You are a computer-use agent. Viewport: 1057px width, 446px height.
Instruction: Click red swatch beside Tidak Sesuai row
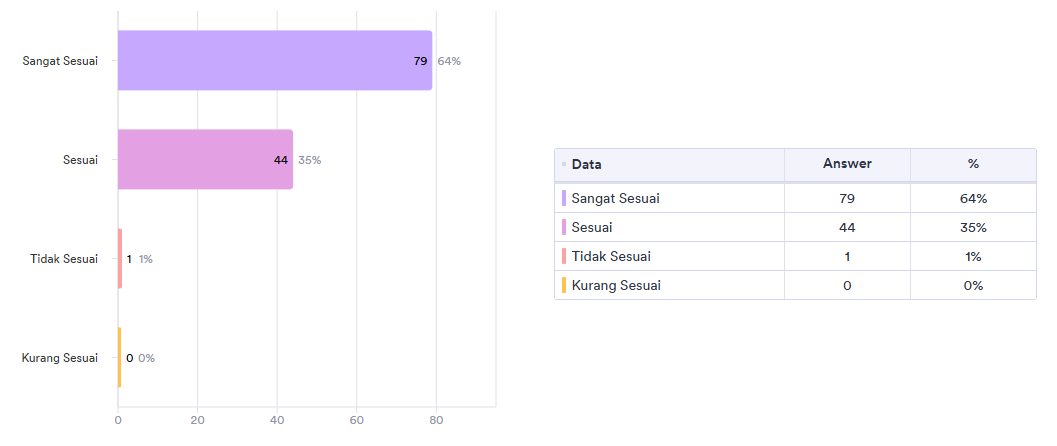coord(564,257)
